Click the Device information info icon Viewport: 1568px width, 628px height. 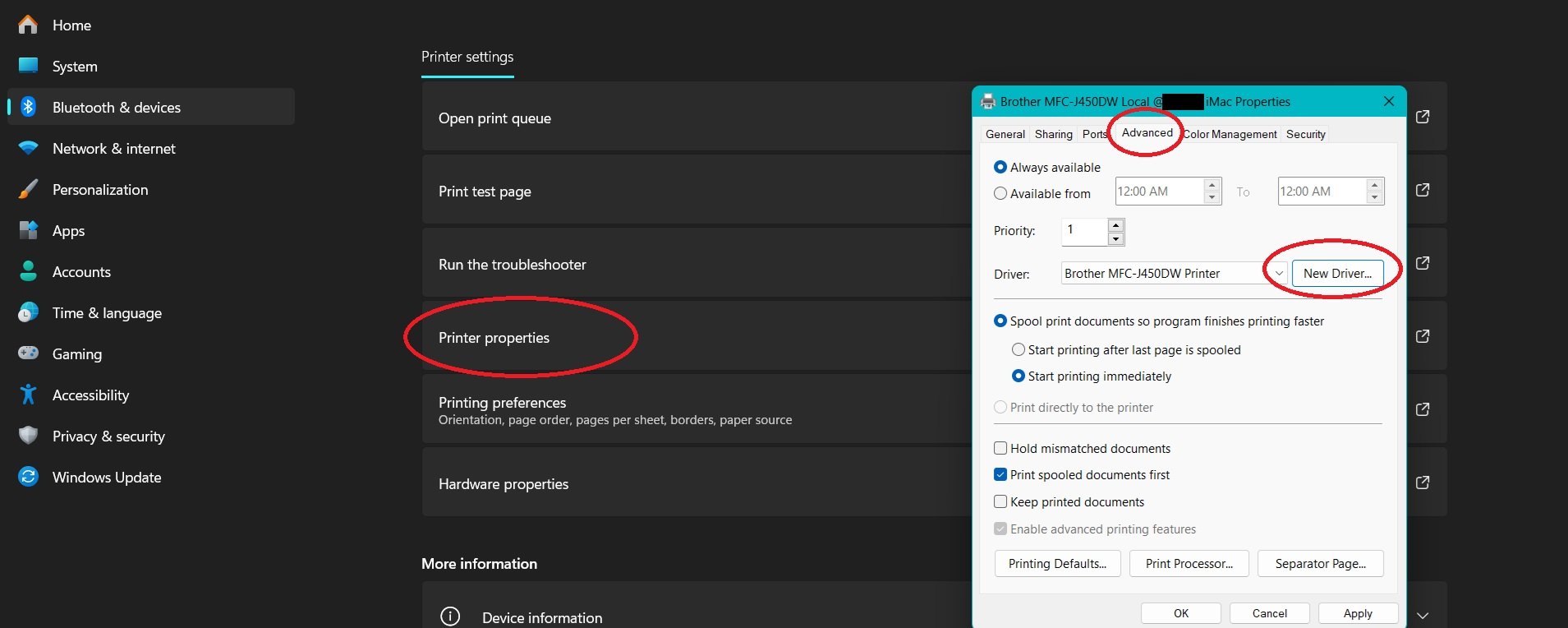coord(450,616)
